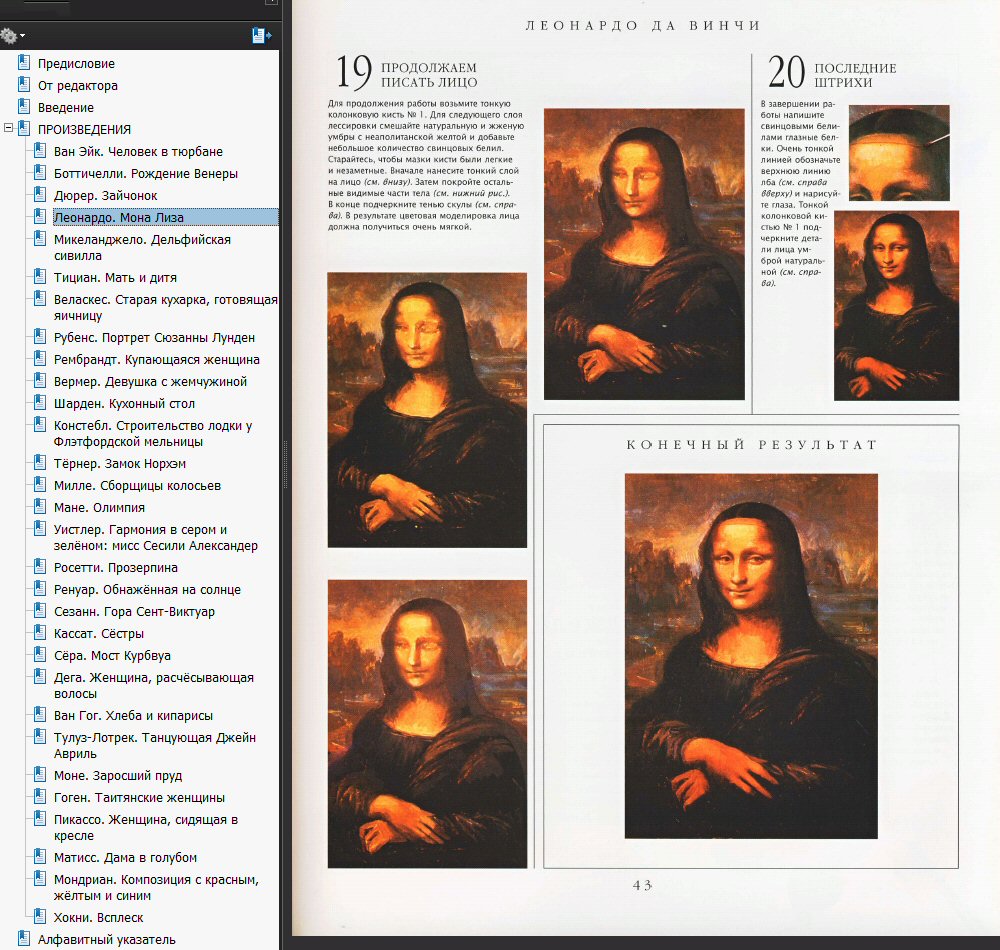
Task: Click bookmark icon for Констебл. Строительство лодки
Action: (x=40, y=425)
